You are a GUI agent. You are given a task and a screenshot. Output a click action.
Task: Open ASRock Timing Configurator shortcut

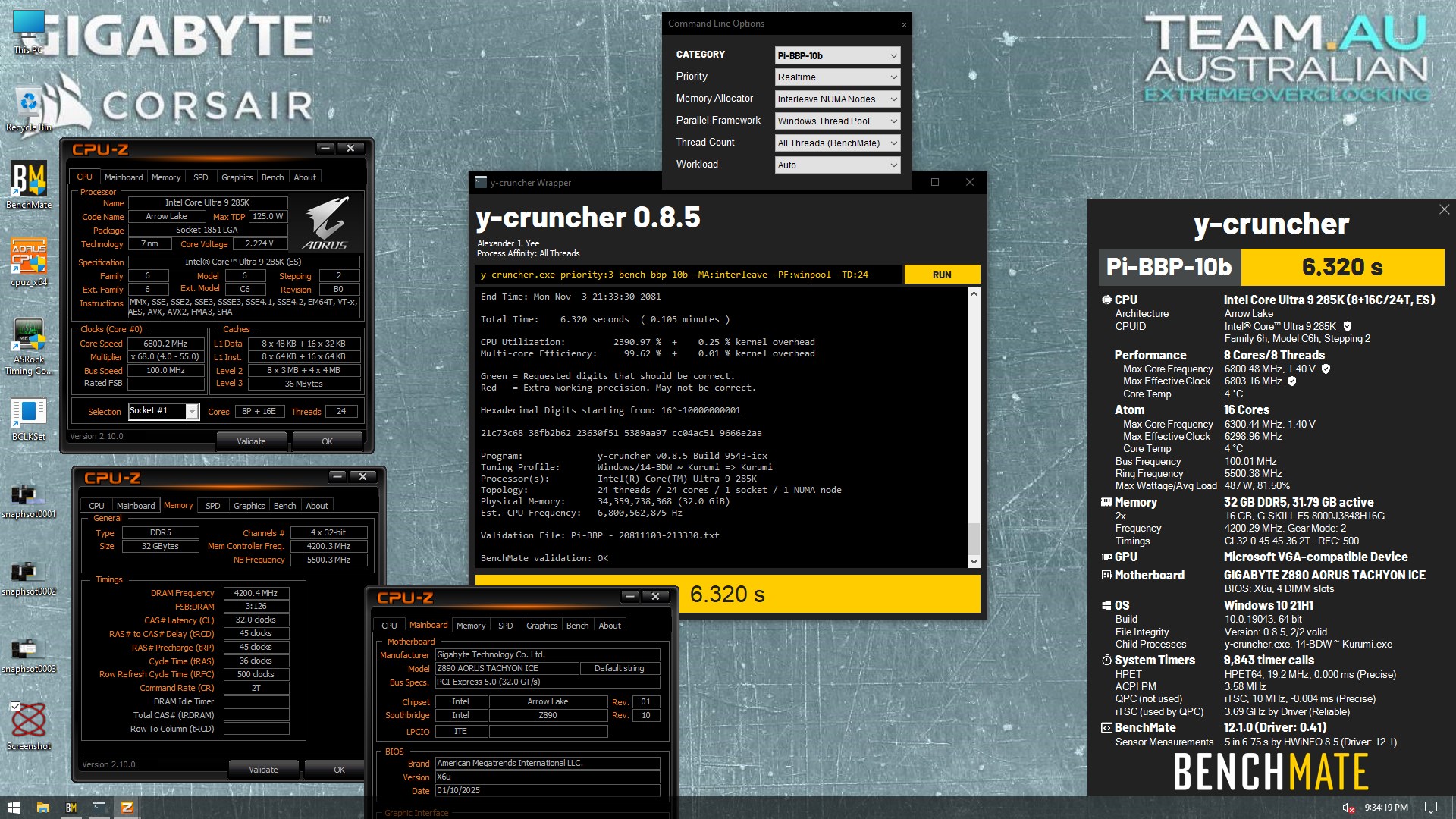[29, 347]
